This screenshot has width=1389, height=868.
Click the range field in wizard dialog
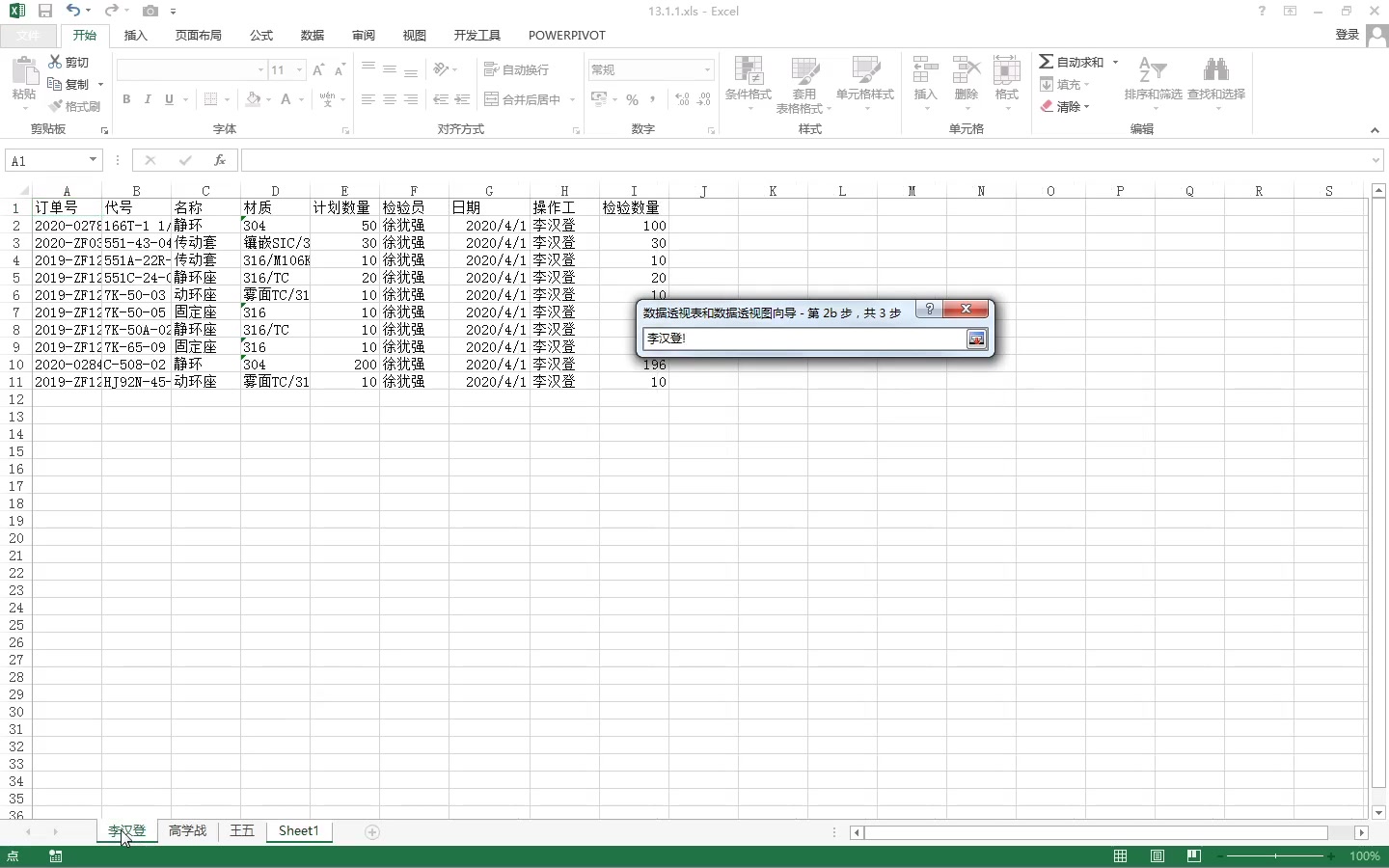pyautogui.click(x=804, y=339)
